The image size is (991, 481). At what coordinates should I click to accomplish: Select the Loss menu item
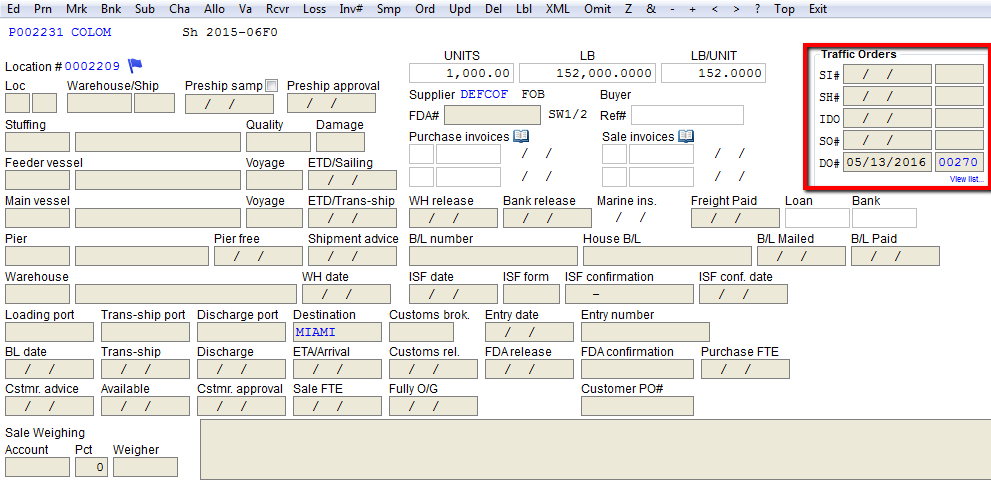tap(314, 9)
